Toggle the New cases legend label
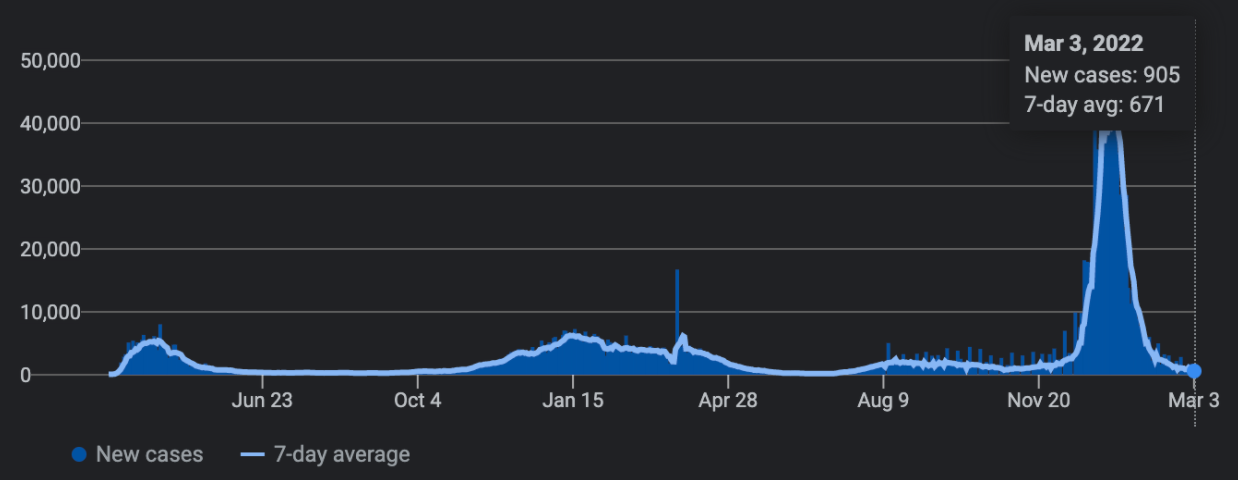This screenshot has height=480, width=1238. [149, 455]
